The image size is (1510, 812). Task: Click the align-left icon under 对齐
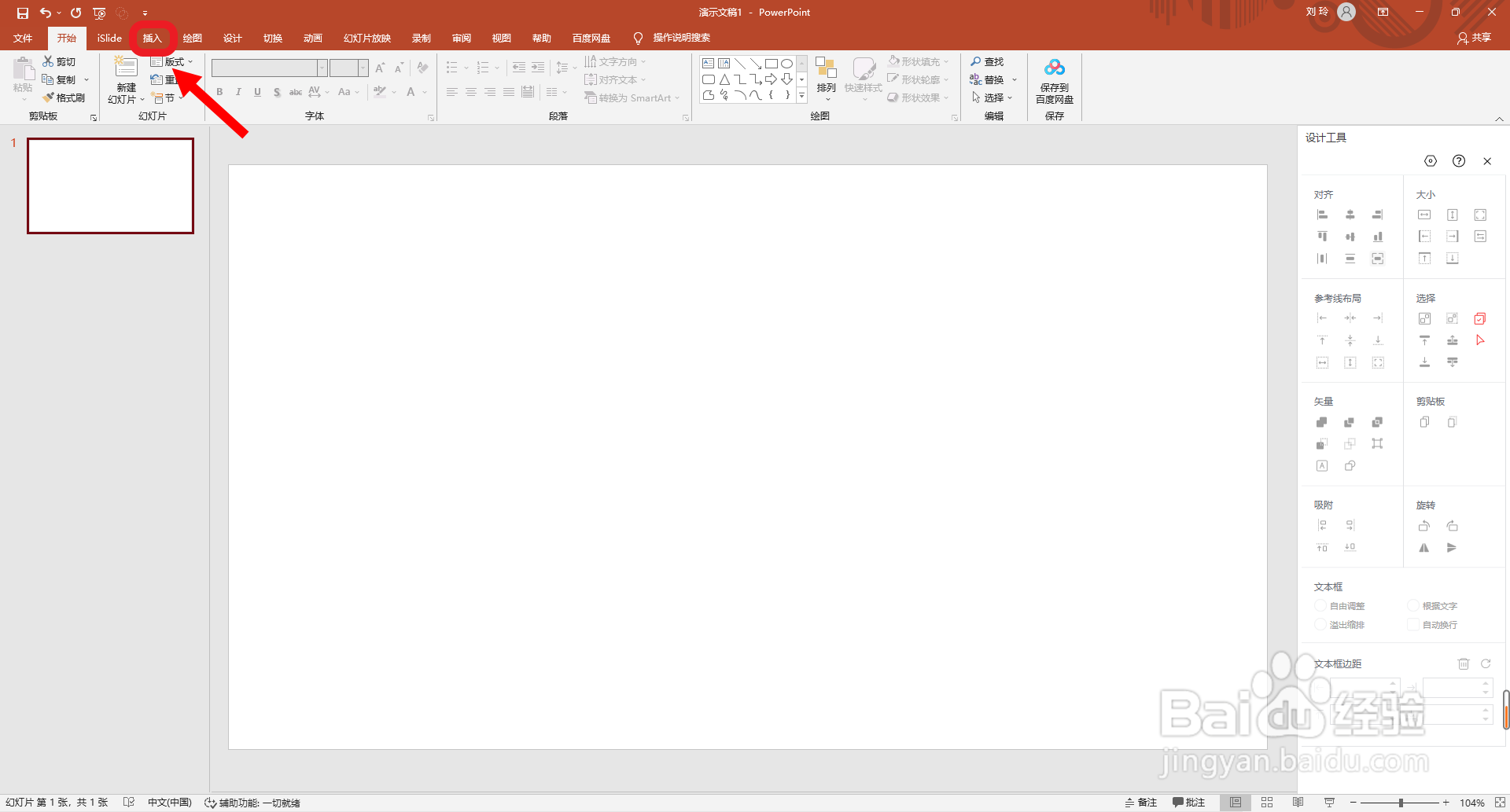coord(1322,215)
